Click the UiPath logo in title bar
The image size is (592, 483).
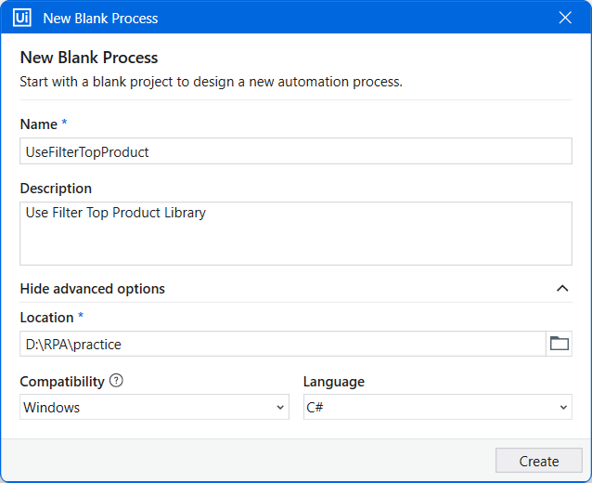point(22,18)
